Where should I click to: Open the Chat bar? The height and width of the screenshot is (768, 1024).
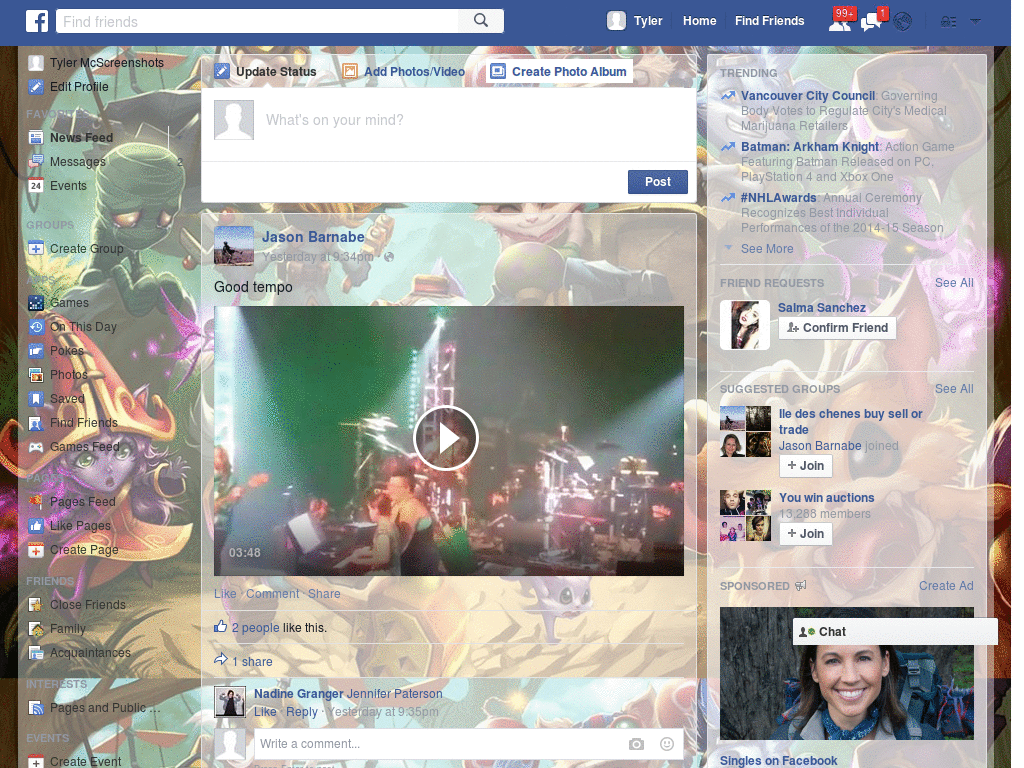(x=895, y=632)
